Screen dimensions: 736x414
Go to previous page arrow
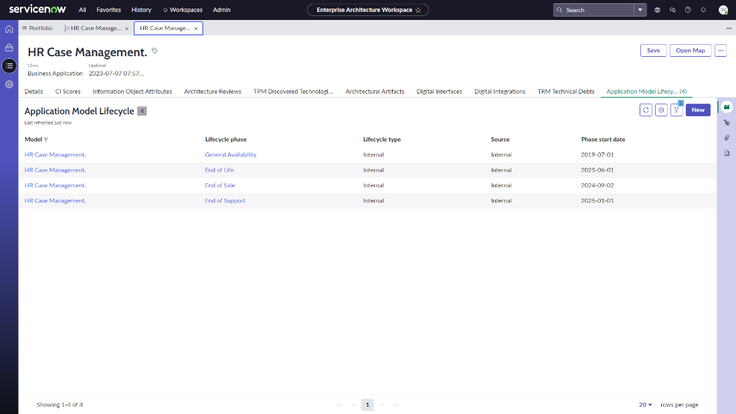coord(353,405)
